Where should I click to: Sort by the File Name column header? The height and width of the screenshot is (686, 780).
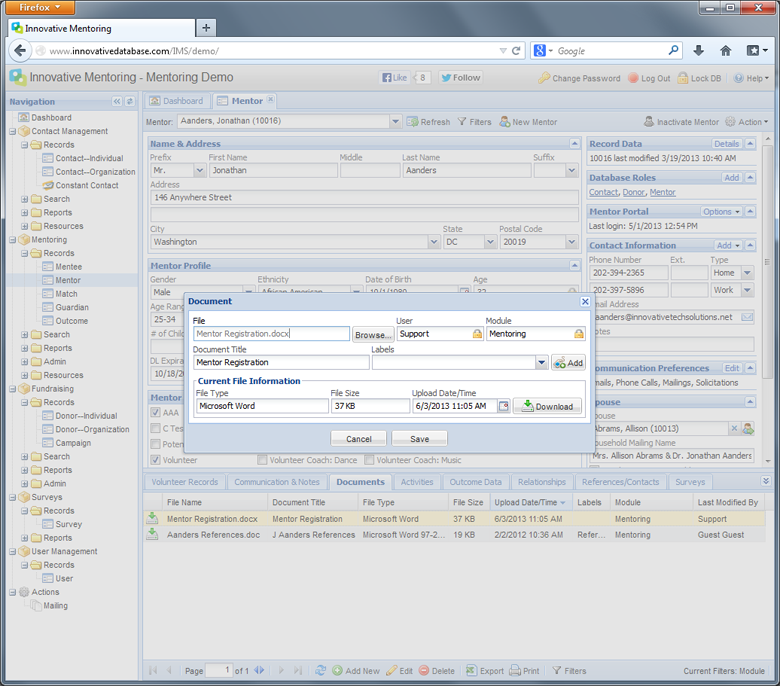tap(214, 502)
